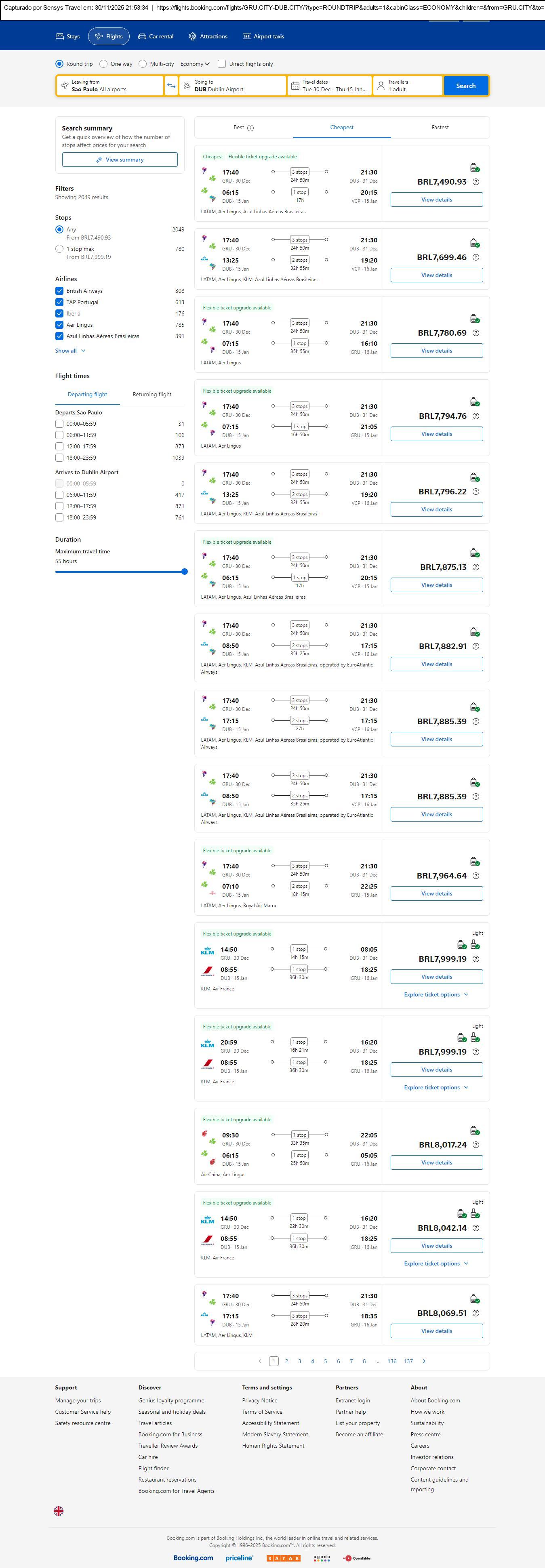Enable the Direct flights only checkbox

[x=222, y=64]
